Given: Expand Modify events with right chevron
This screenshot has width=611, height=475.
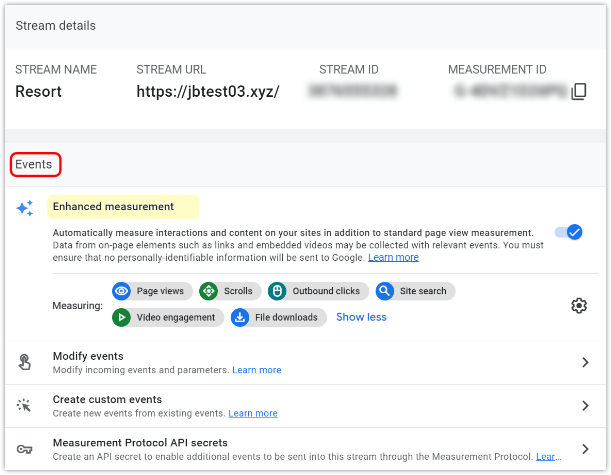Looking at the screenshot, I should pos(585,363).
